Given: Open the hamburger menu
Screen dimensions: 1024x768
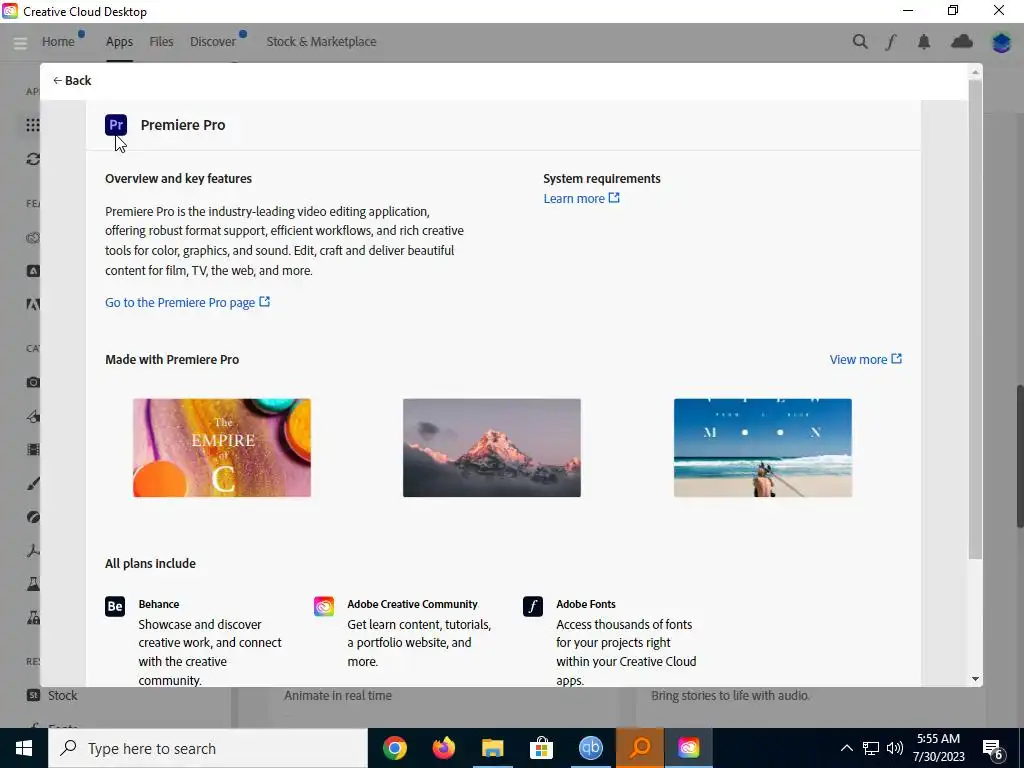Looking at the screenshot, I should (20, 42).
